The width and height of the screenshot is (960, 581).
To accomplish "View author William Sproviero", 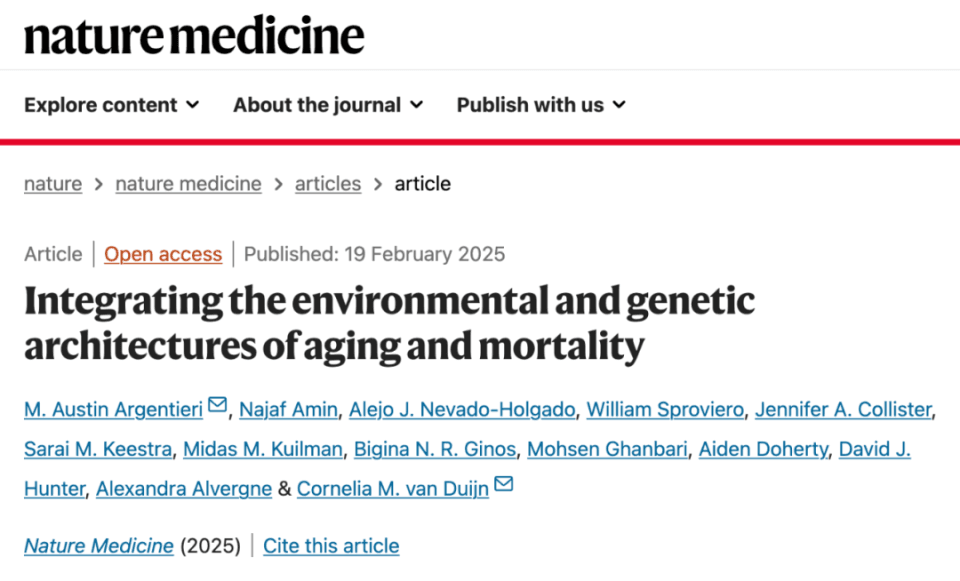I will pos(666,409).
